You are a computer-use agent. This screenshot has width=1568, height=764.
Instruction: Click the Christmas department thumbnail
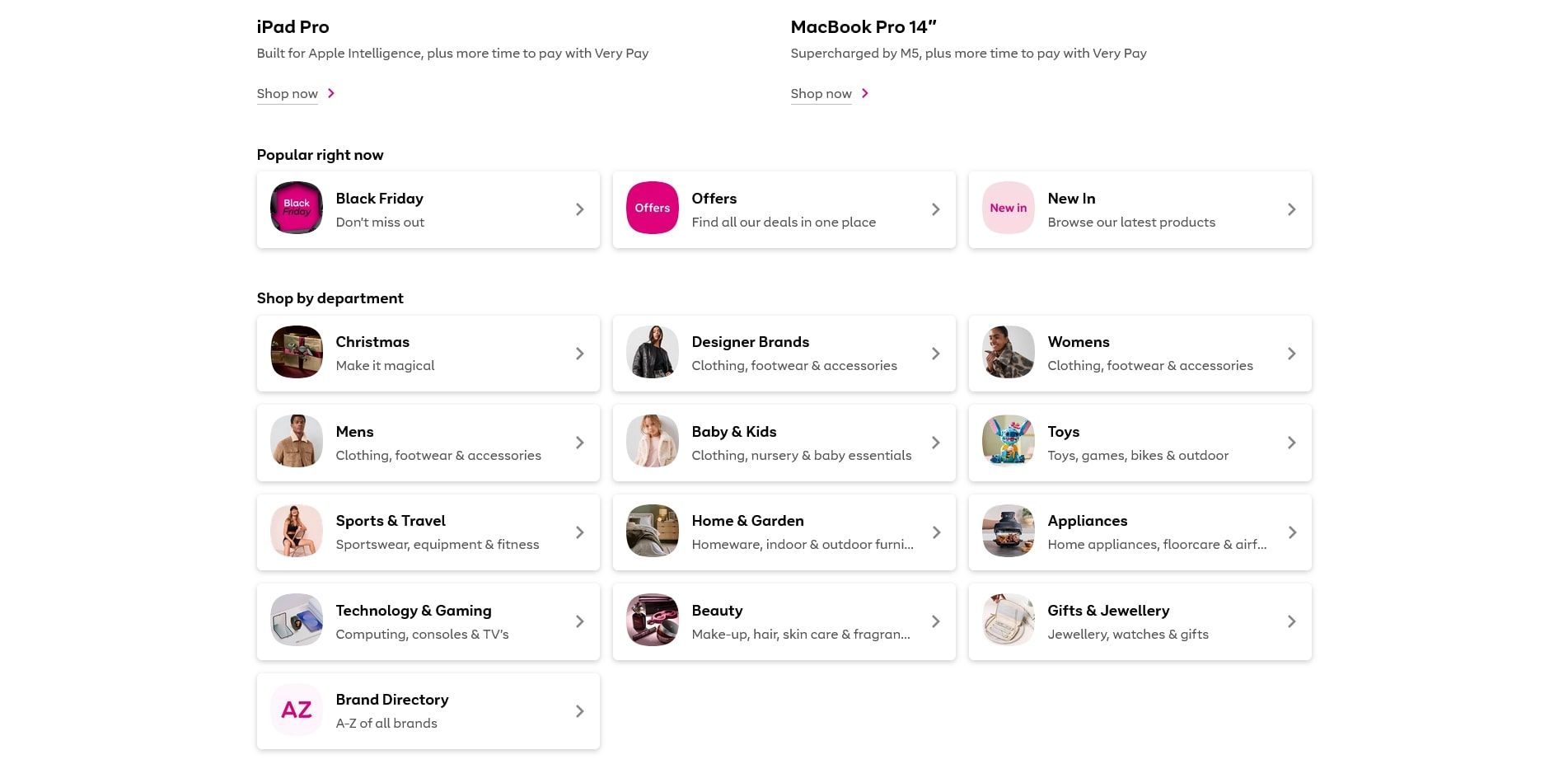tap(297, 352)
